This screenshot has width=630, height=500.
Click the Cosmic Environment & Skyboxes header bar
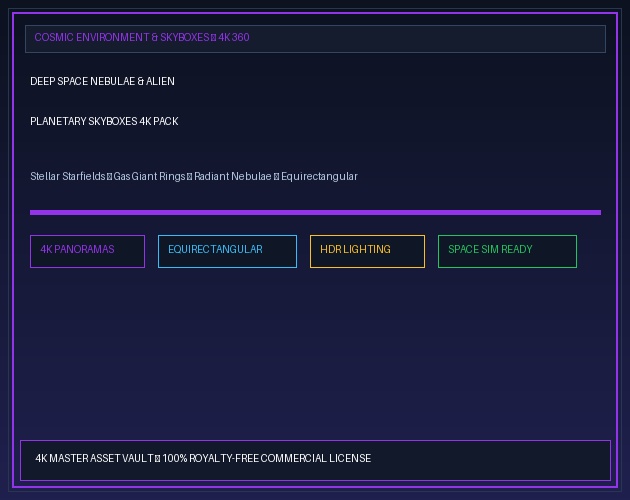pyautogui.click(x=315, y=39)
